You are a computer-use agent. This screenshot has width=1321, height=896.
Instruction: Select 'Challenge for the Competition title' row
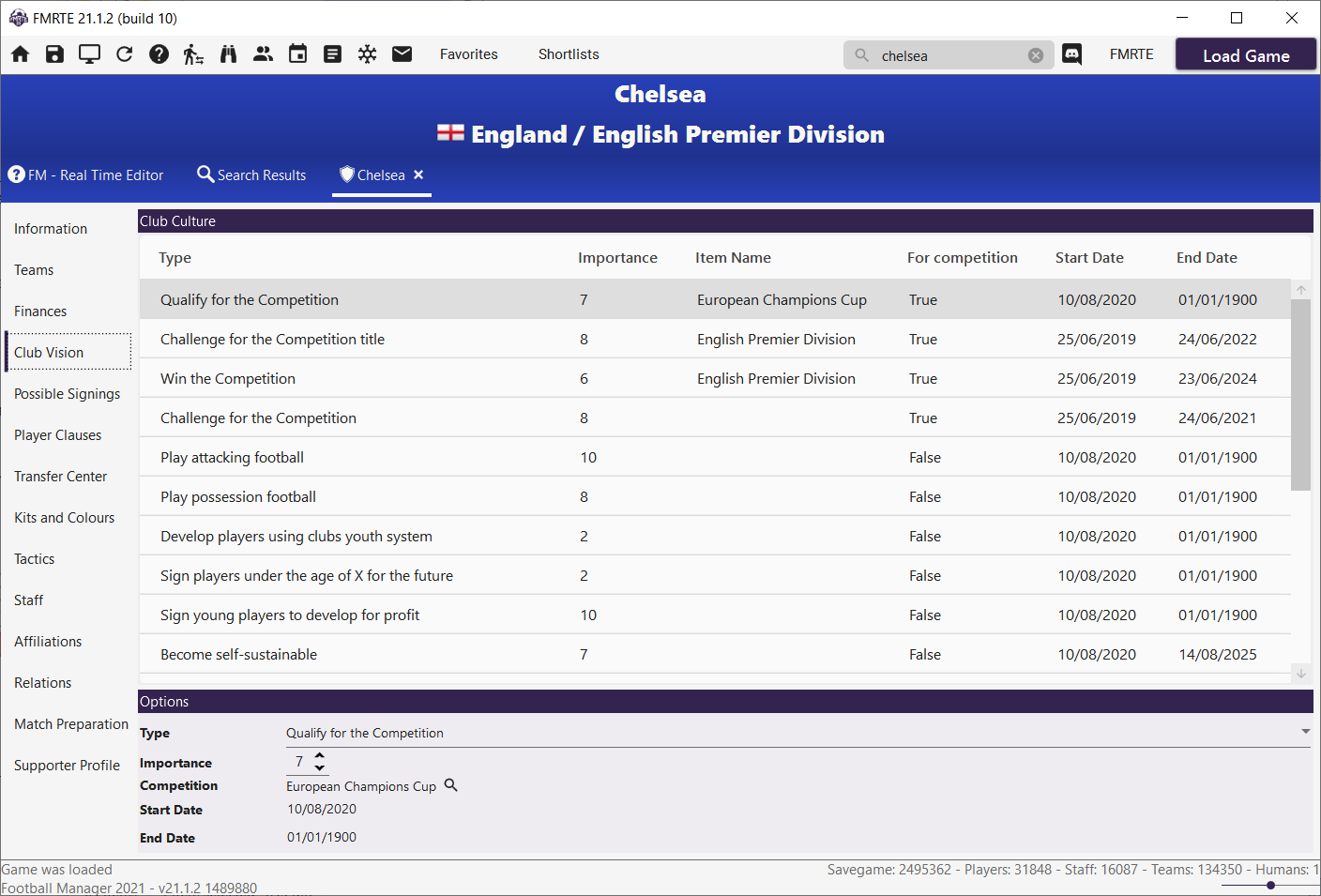pyautogui.click(x=715, y=340)
